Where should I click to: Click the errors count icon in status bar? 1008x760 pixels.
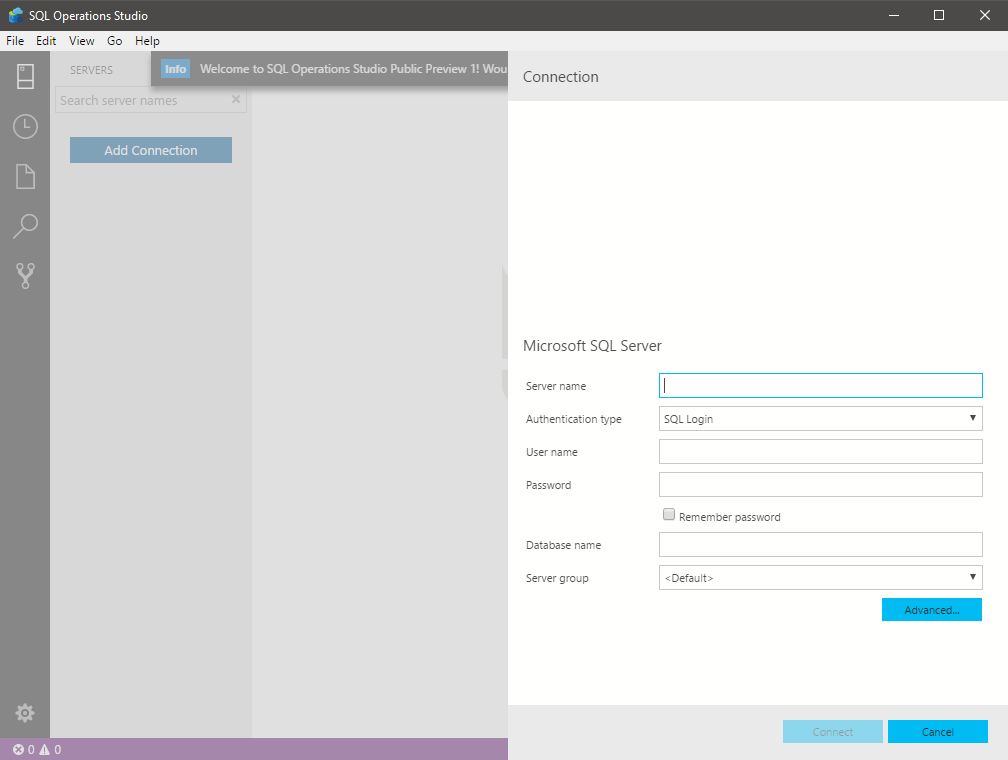pos(18,749)
